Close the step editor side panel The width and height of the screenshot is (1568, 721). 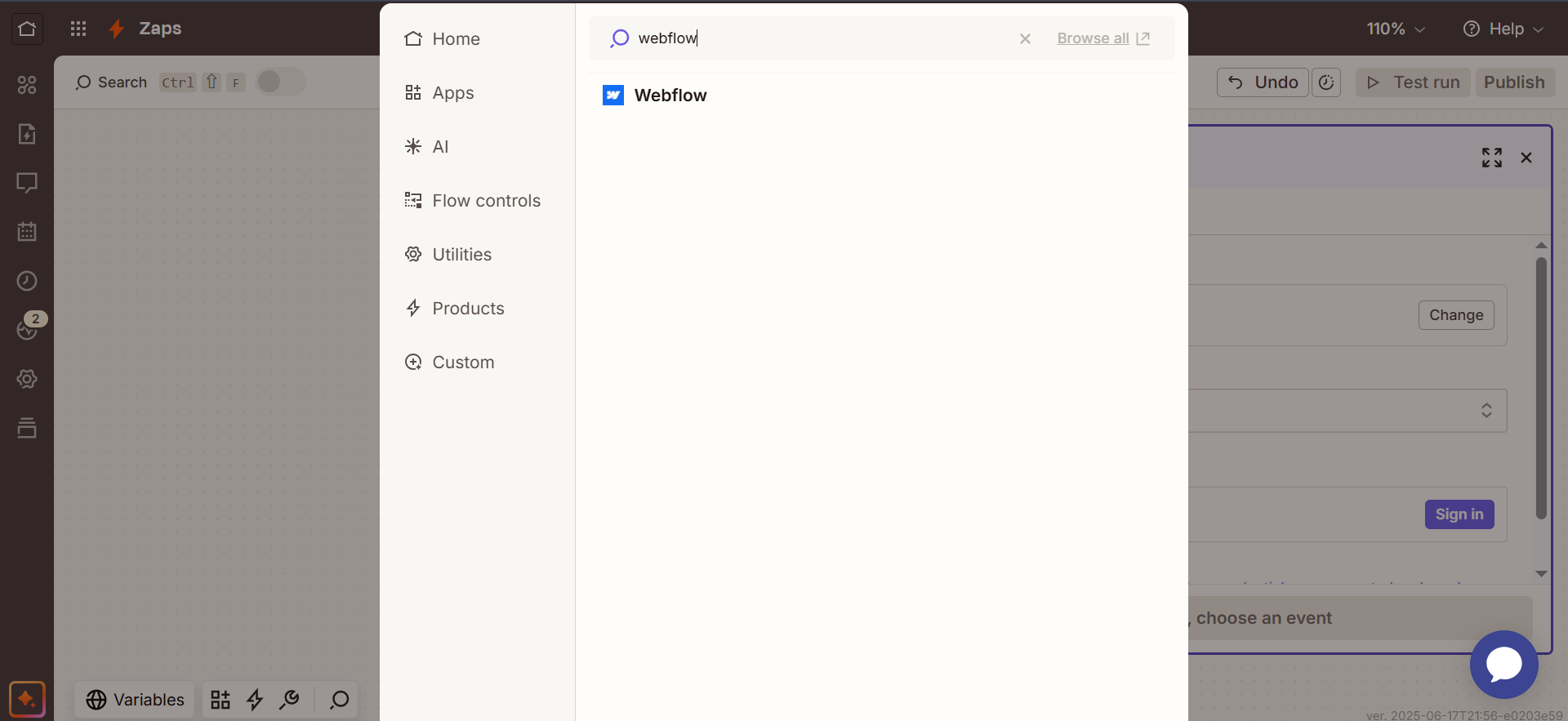pos(1526,158)
